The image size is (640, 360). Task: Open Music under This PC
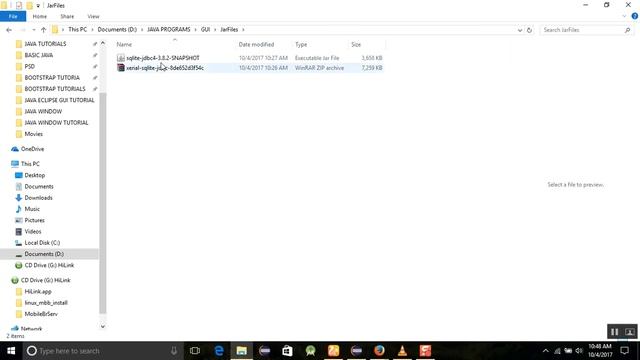(32, 209)
